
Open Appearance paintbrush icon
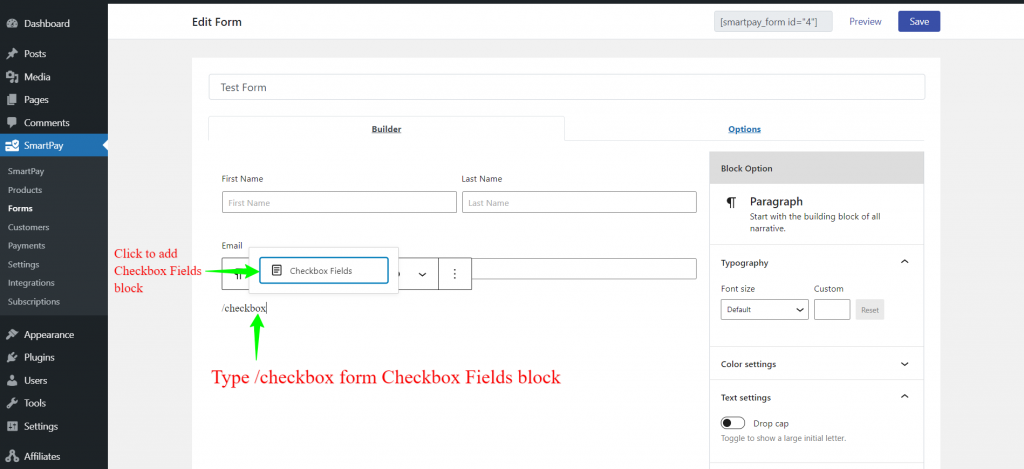click(12, 334)
